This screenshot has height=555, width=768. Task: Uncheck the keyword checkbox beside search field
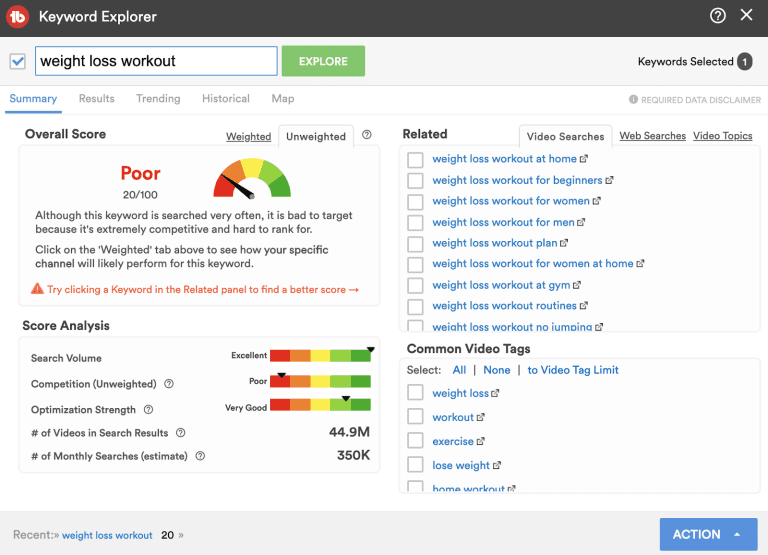(x=18, y=61)
